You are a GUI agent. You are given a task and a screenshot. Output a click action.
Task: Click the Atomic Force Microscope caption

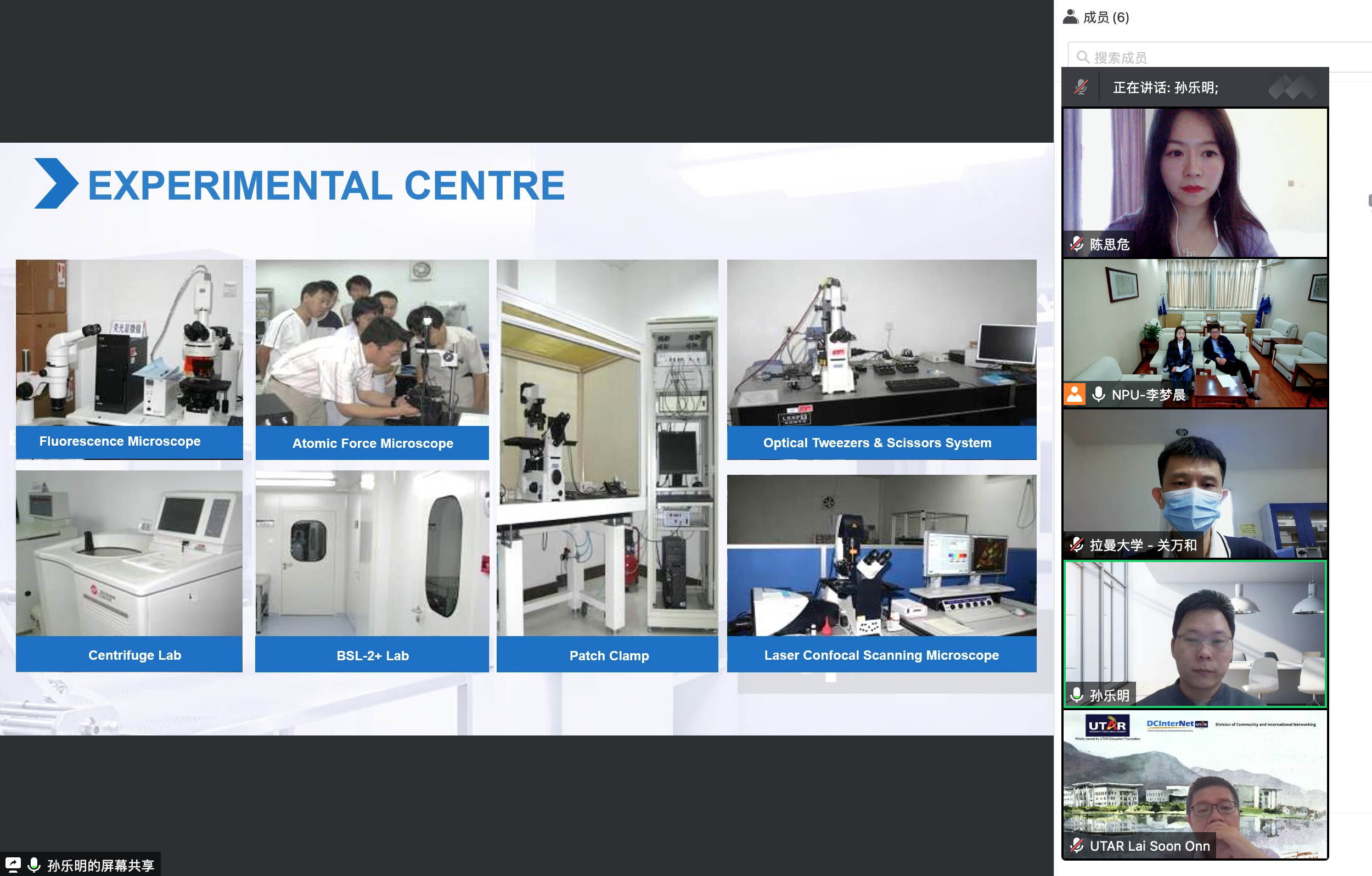pos(372,443)
